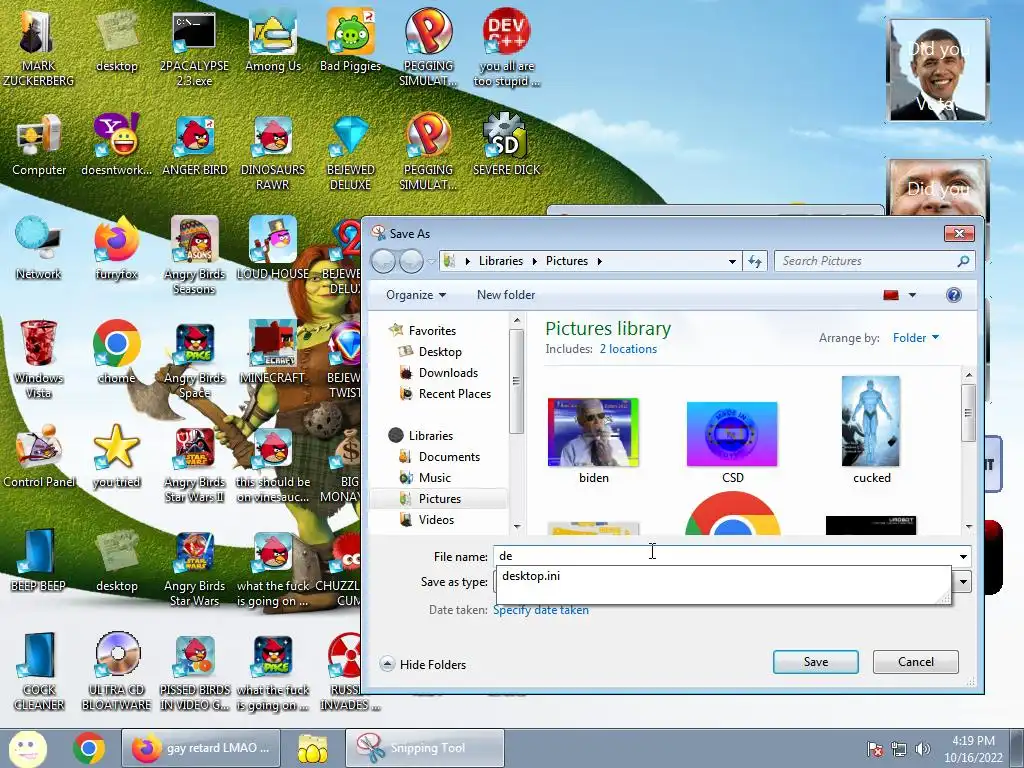Click the Firefox gay retard LMAO taskbar button
Screen dimensions: 1024x768
point(201,748)
